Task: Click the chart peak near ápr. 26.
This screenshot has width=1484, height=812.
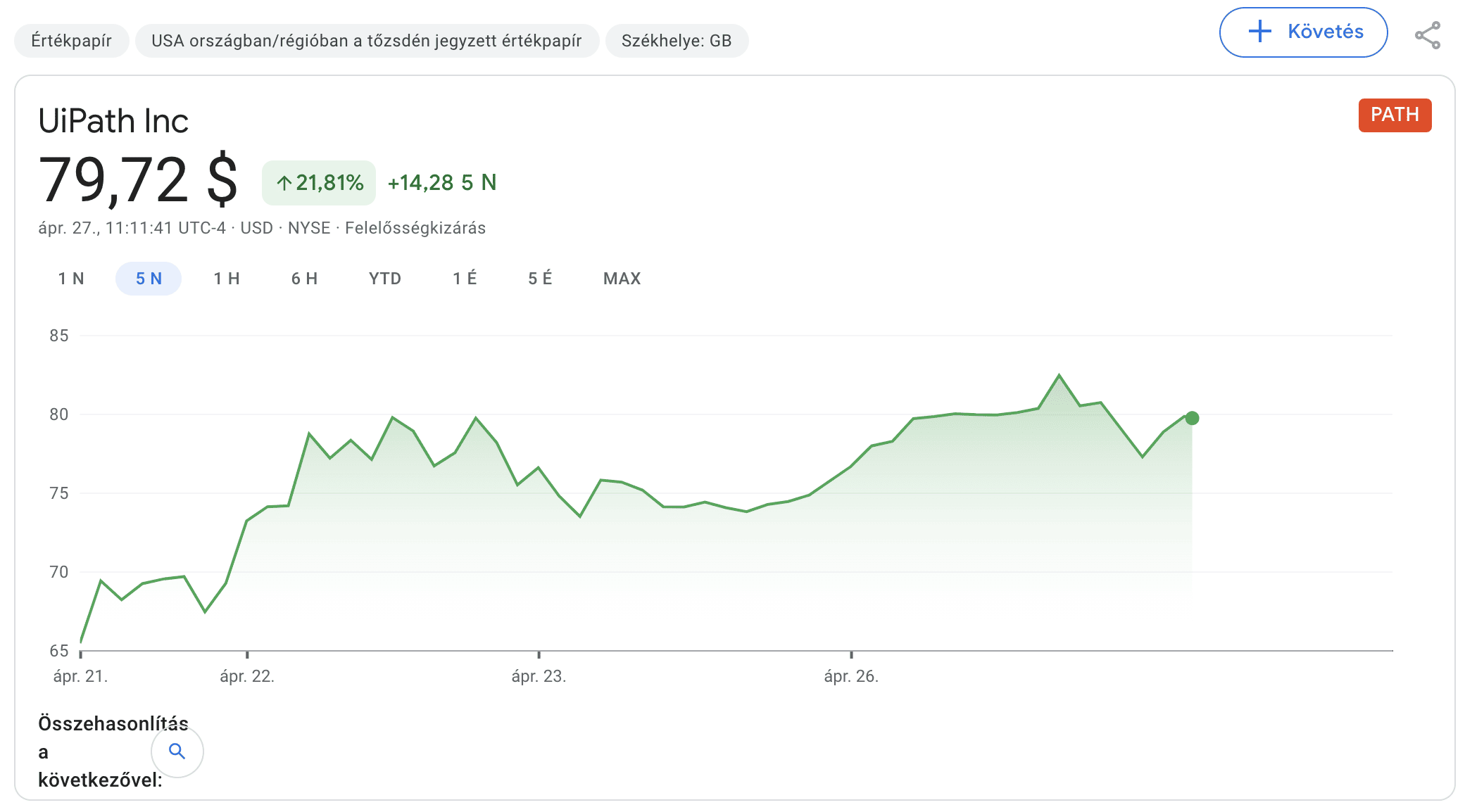Action: [1059, 375]
